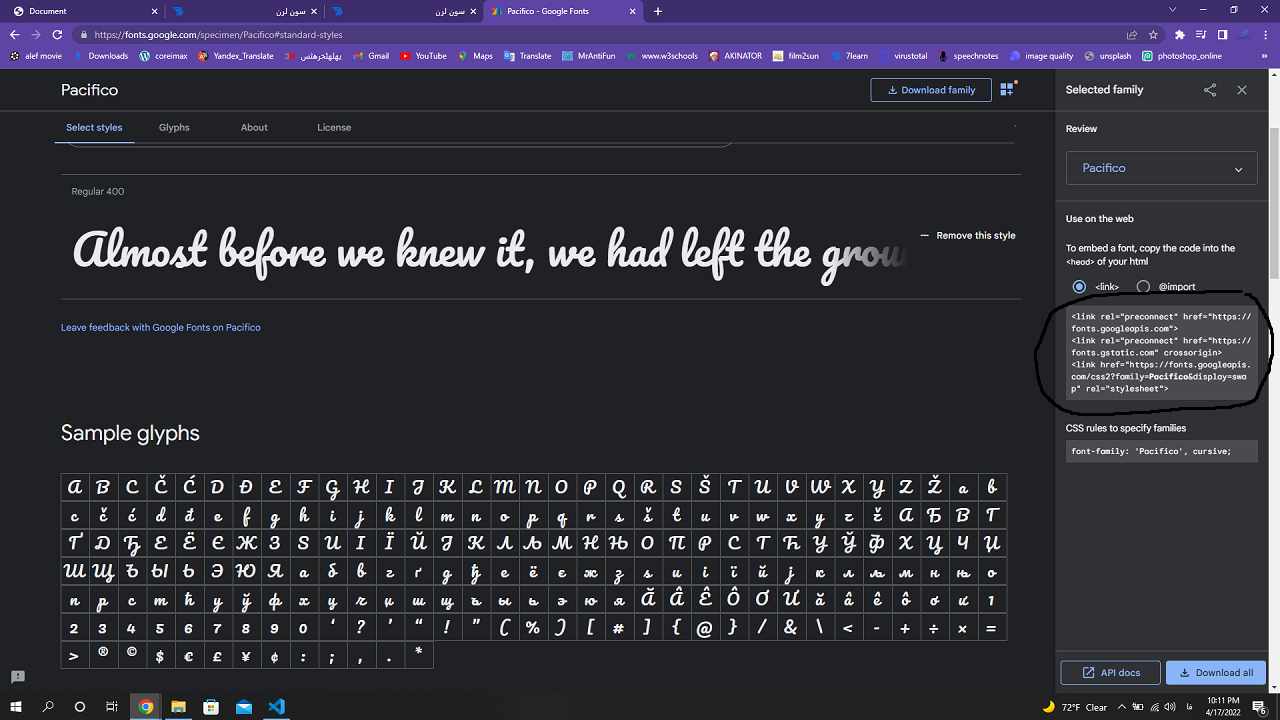
Task: Open the photoshop_online bookmark
Action: [x=1182, y=56]
